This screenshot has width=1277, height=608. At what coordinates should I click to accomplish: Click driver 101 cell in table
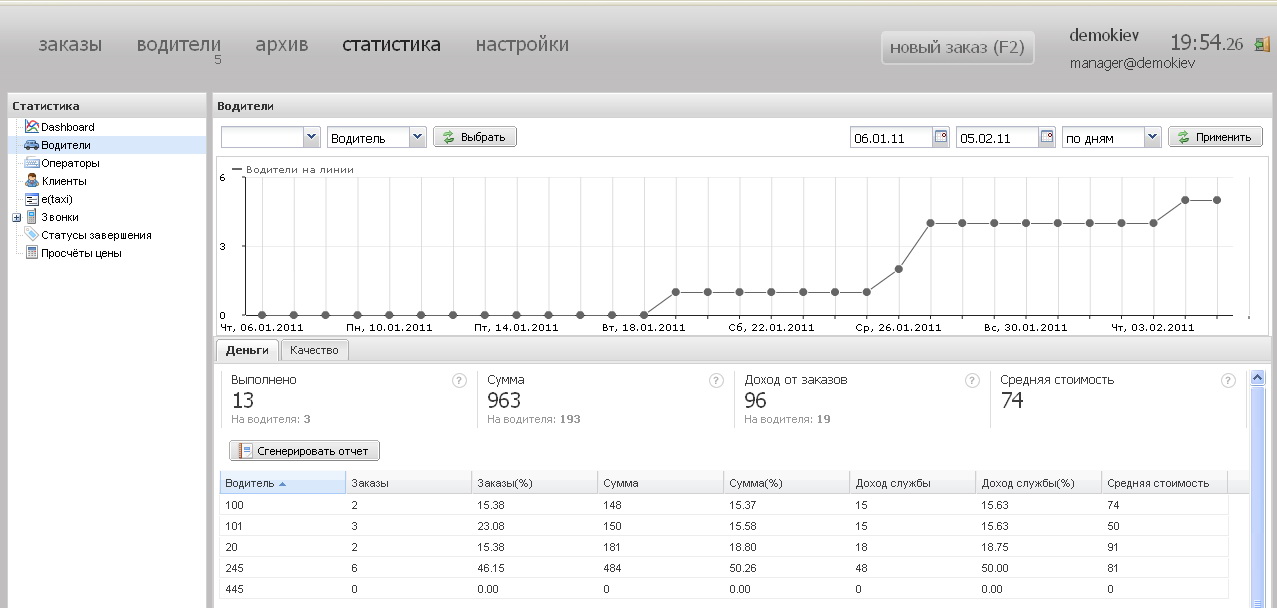point(283,526)
